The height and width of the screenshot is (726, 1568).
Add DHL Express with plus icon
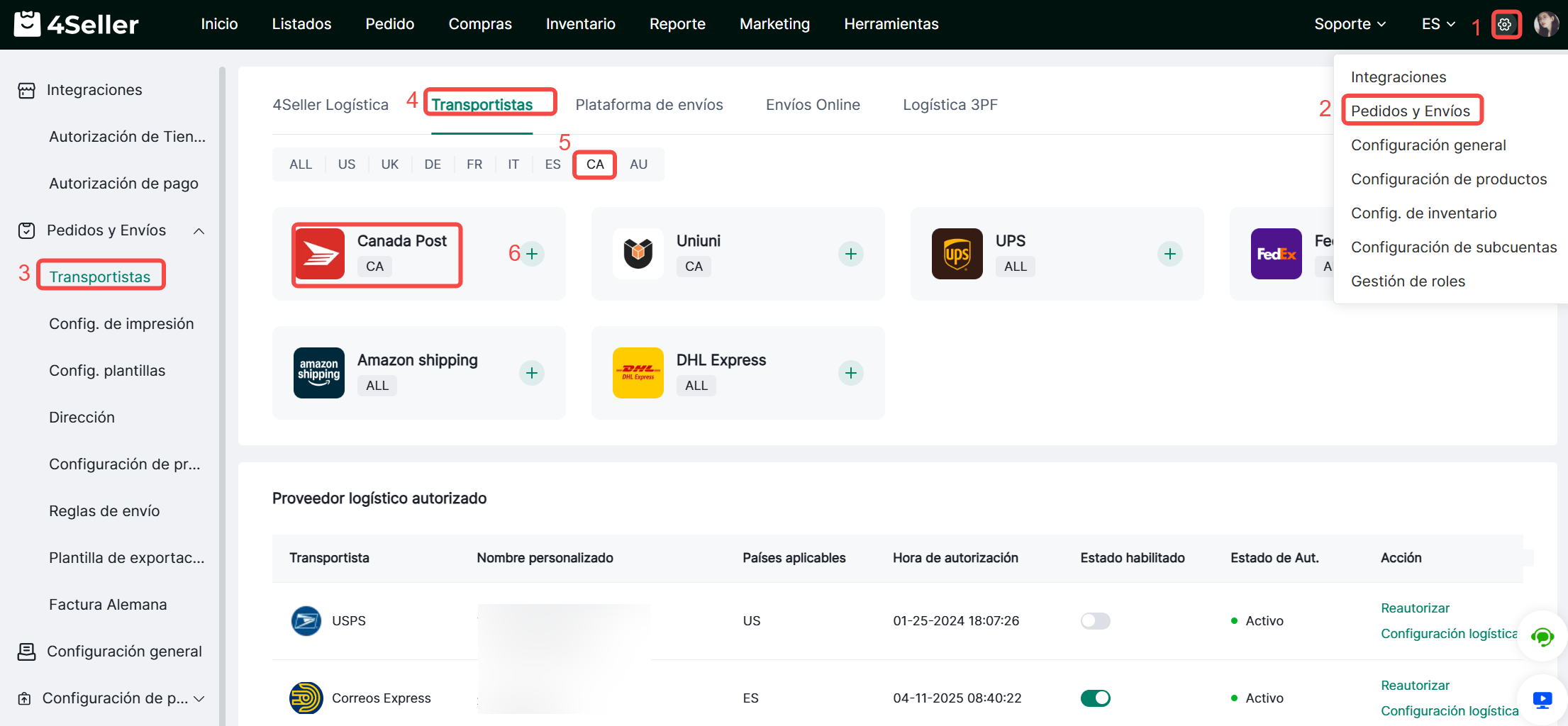[850, 373]
